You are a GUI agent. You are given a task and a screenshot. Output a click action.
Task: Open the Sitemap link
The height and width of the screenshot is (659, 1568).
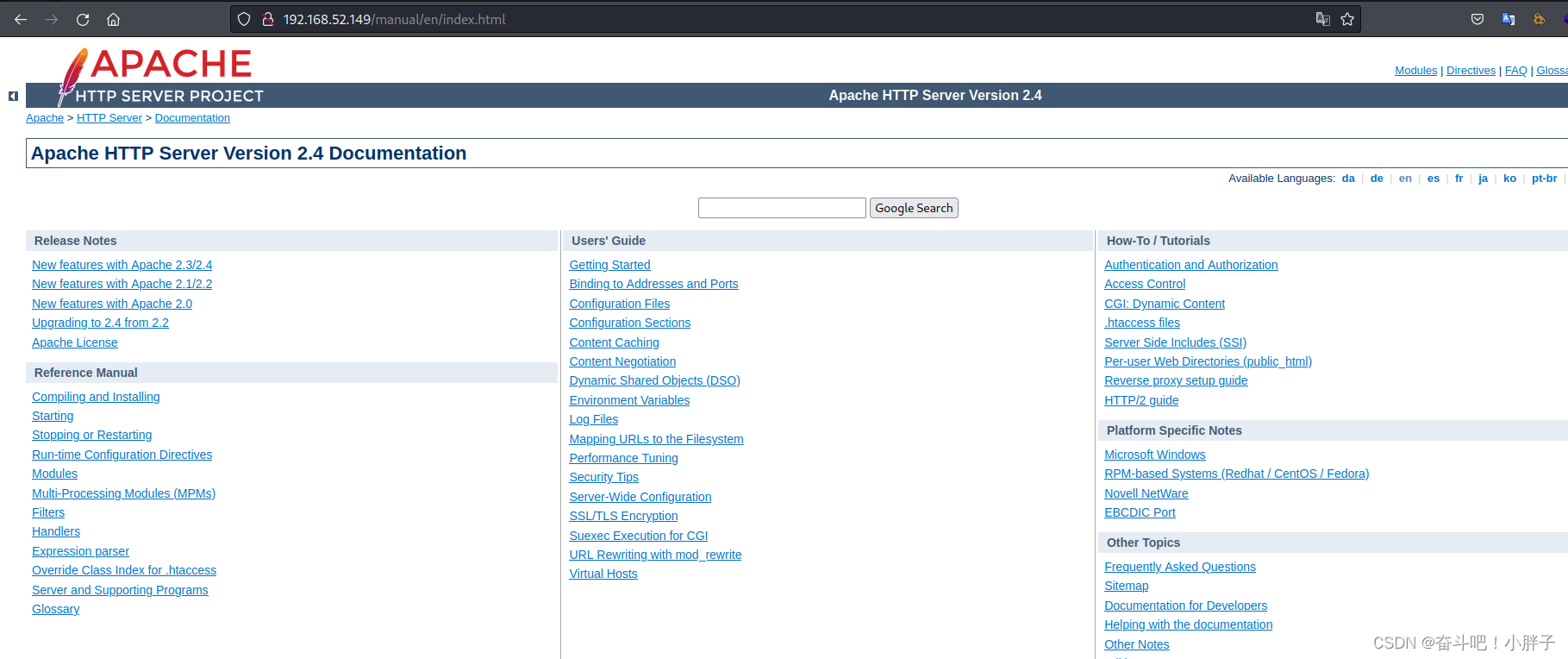[1126, 586]
